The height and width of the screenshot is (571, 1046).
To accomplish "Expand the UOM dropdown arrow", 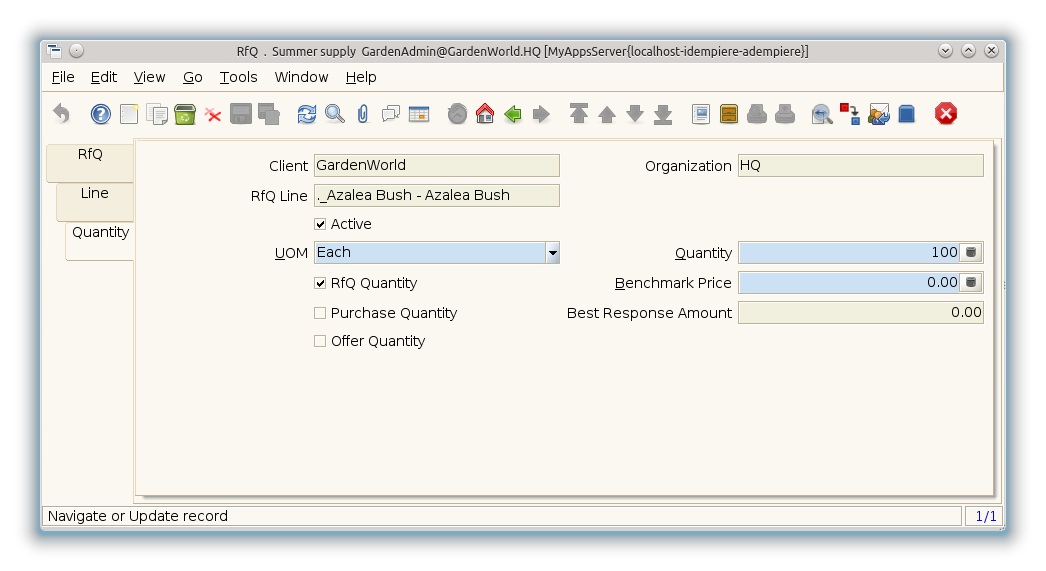I will point(552,253).
